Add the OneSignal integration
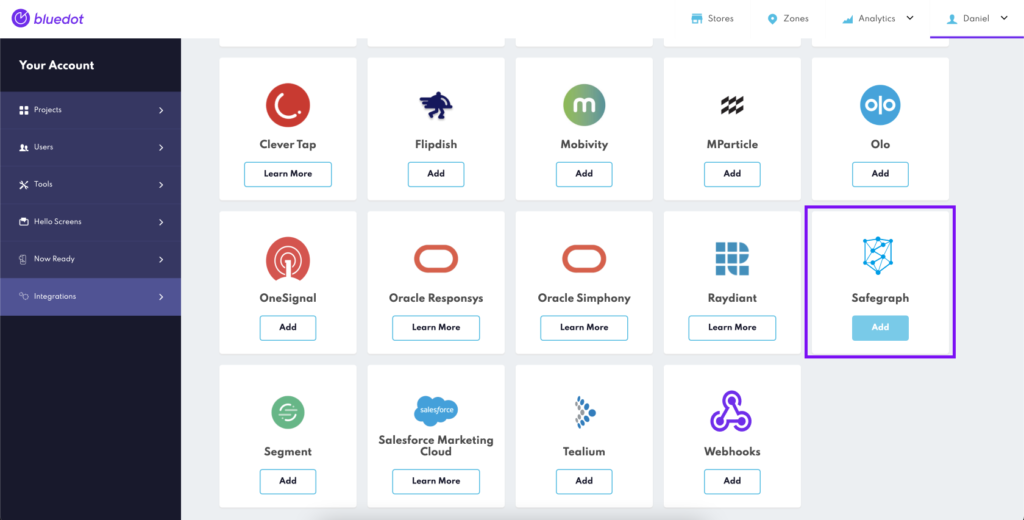The width and height of the screenshot is (1024, 520). click(288, 327)
